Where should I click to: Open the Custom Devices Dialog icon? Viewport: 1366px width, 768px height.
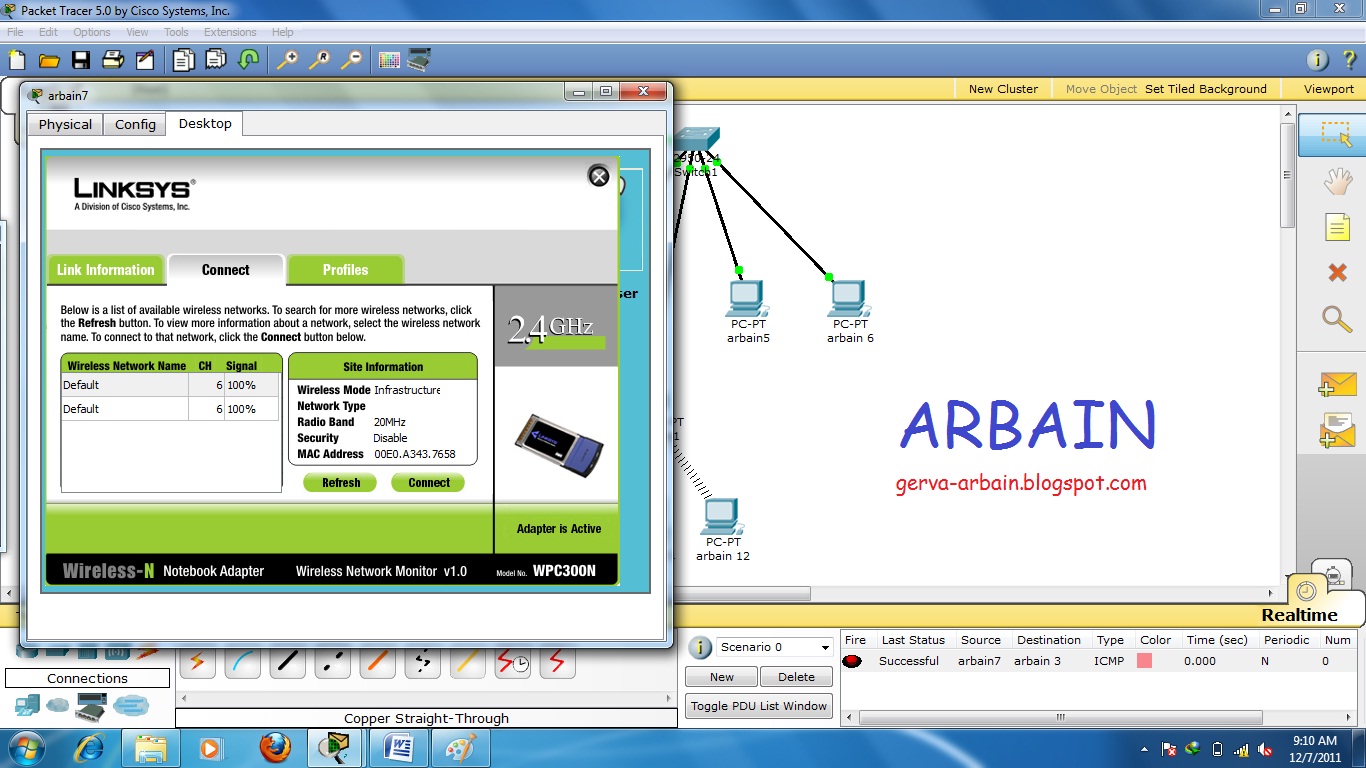[419, 60]
